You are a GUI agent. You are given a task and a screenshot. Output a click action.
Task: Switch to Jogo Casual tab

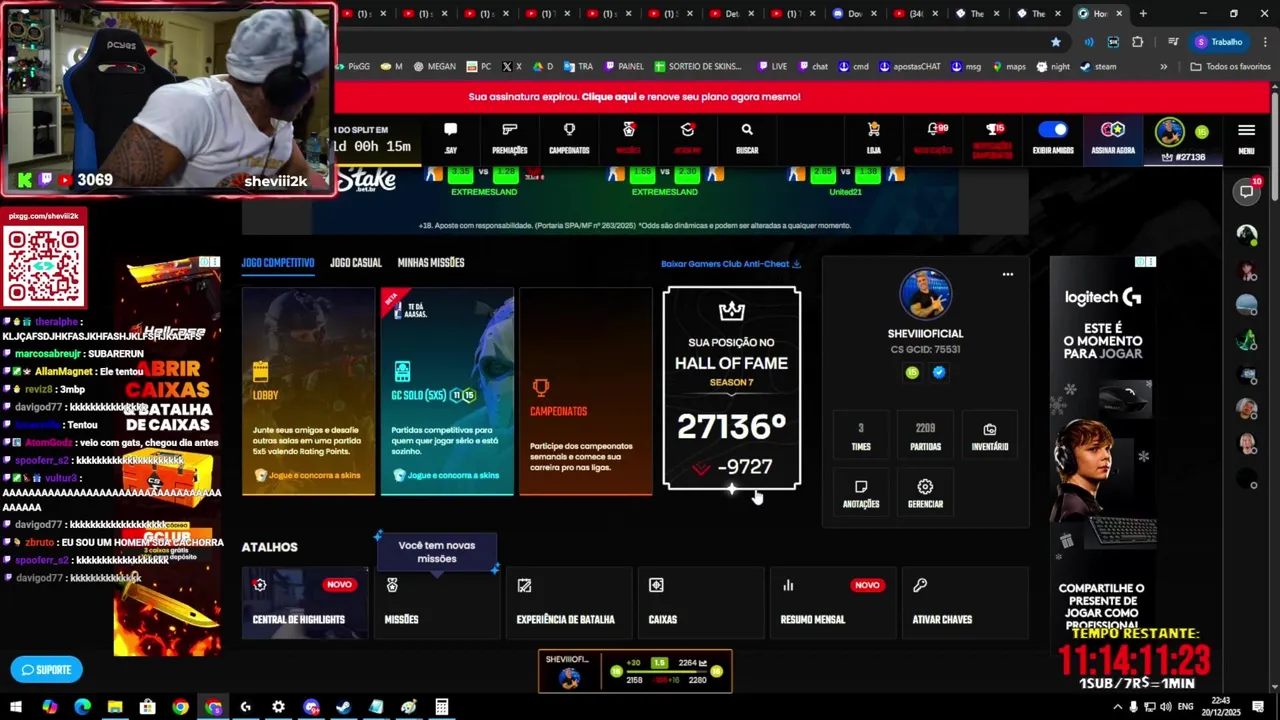click(x=356, y=262)
